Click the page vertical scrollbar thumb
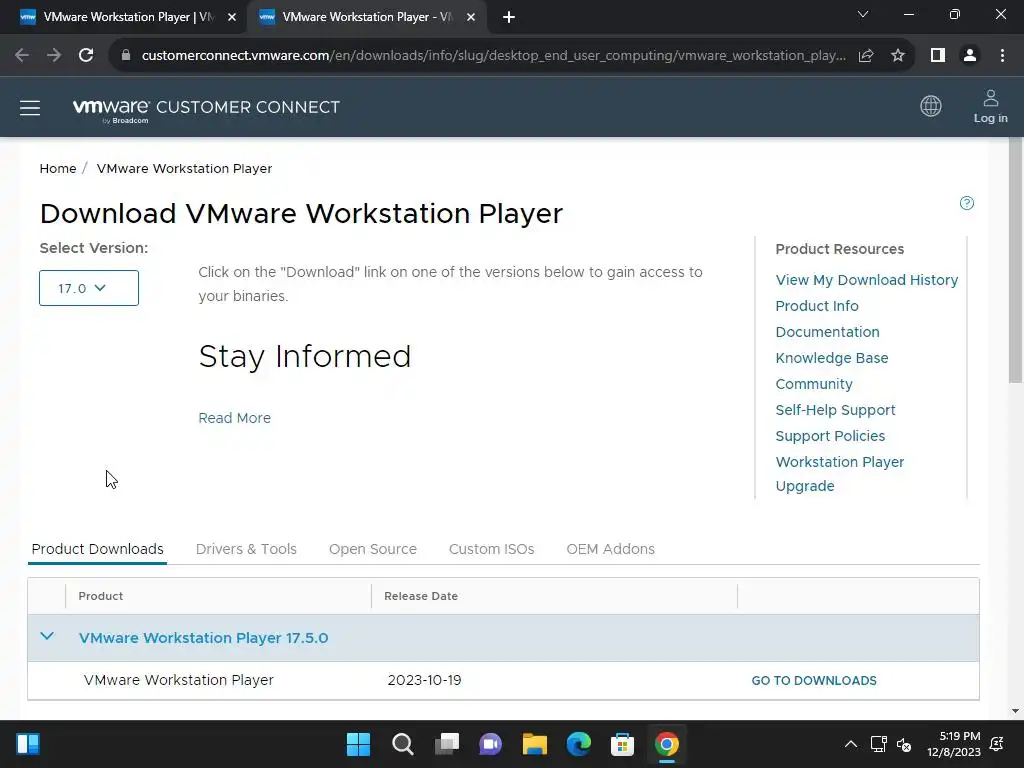Image resolution: width=1024 pixels, height=768 pixels. pyautogui.click(x=1016, y=260)
